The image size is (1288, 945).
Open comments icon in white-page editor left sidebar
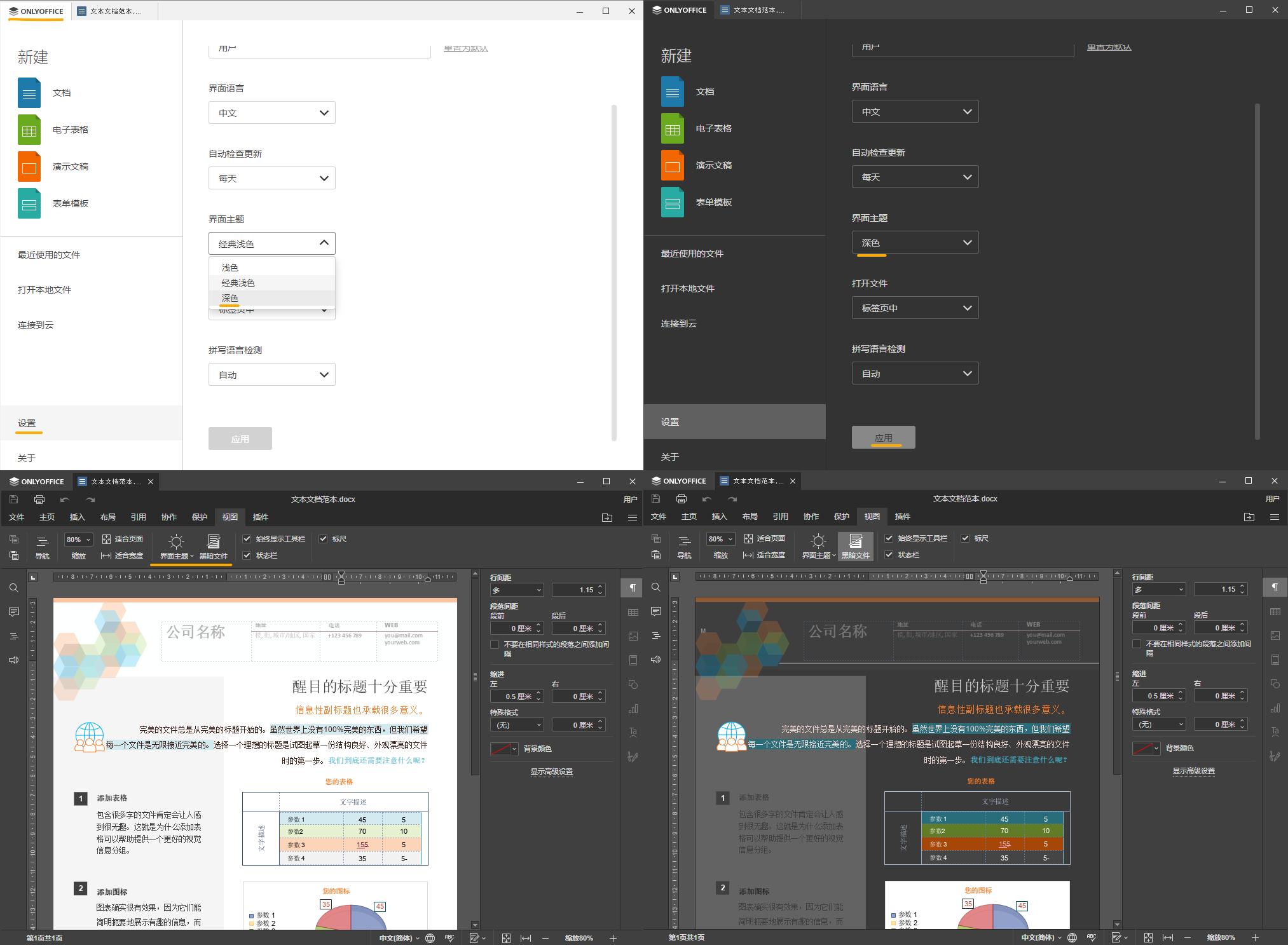pos(14,612)
